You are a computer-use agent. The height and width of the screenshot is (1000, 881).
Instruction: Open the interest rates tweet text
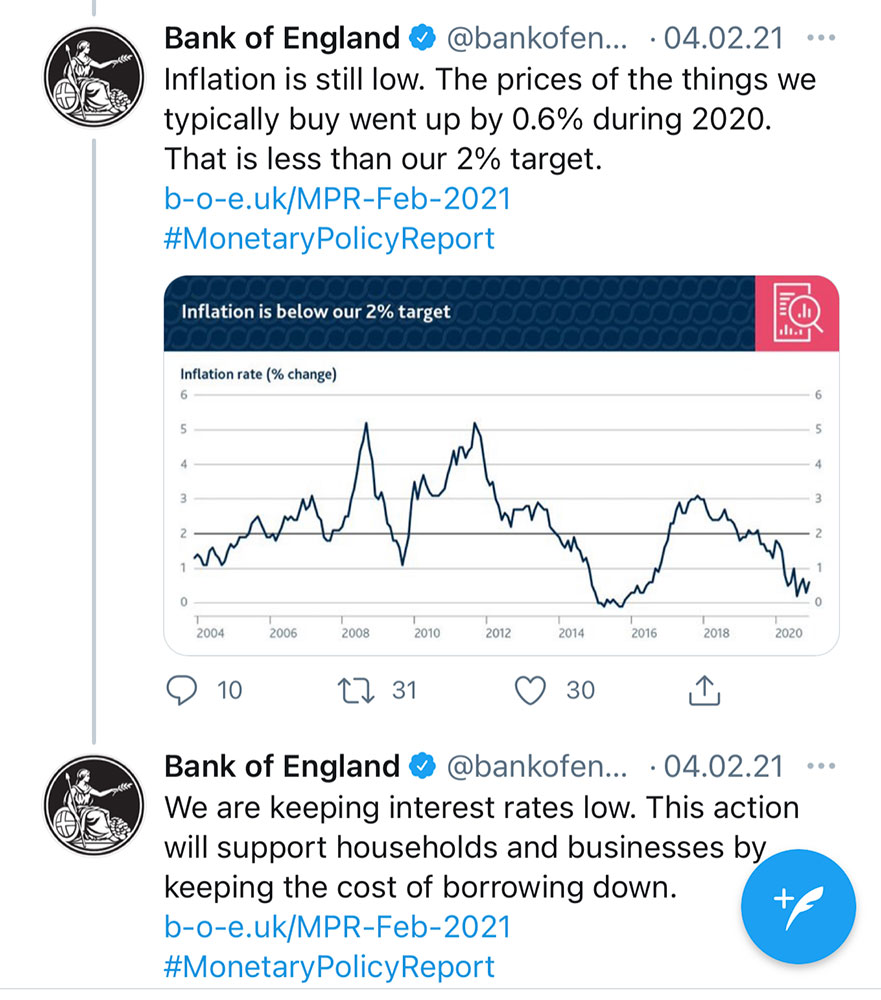(x=460, y=847)
